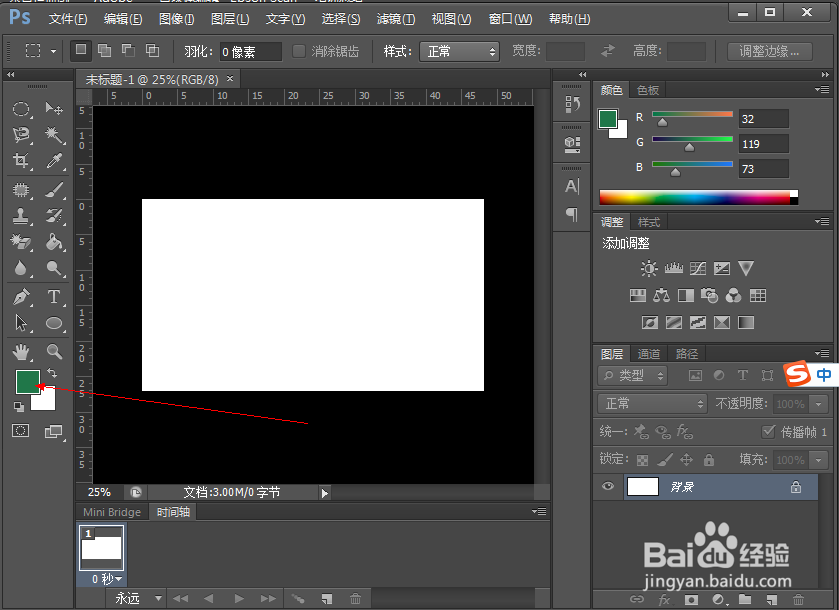Select the Ellipse shape tool
The width and height of the screenshot is (839, 610).
54,323
